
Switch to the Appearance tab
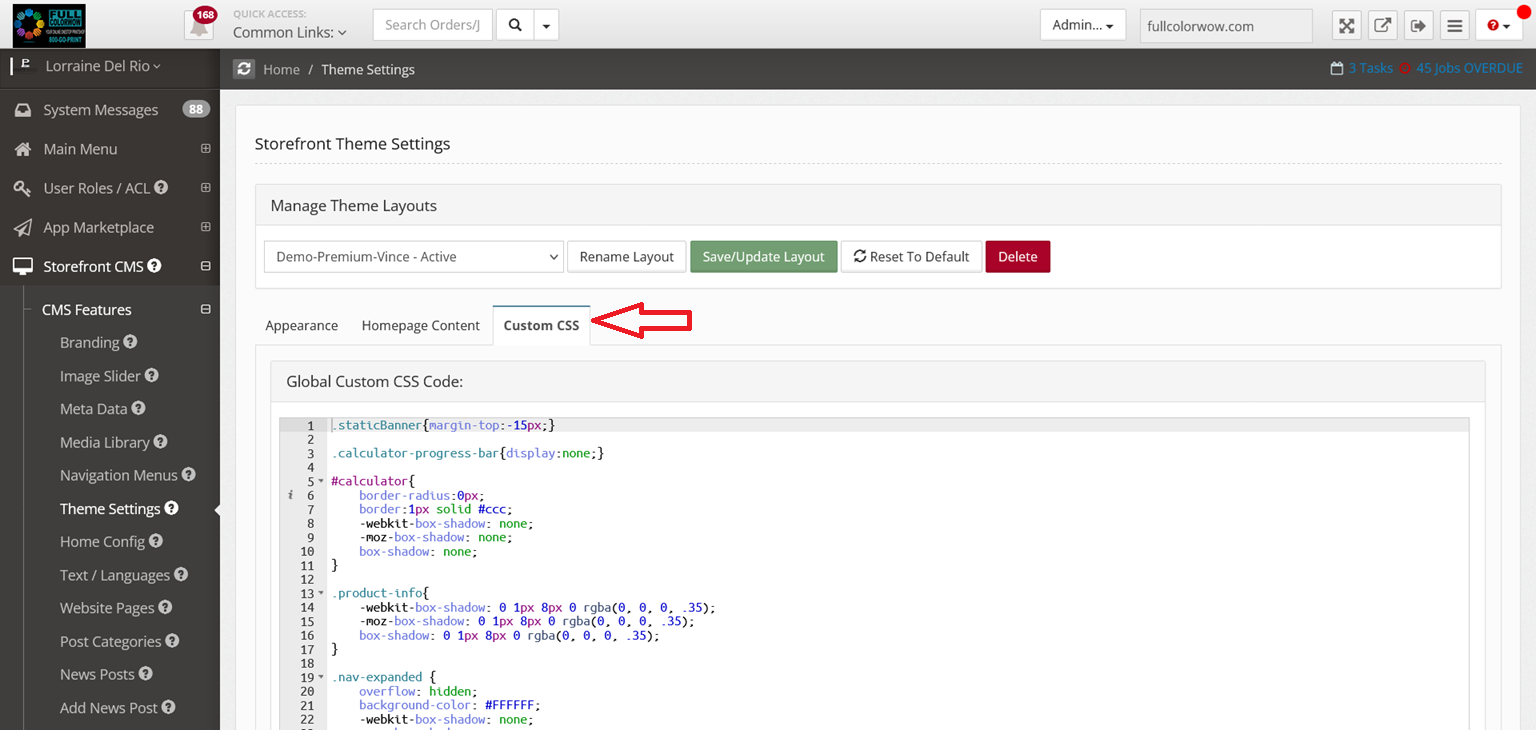click(x=301, y=325)
